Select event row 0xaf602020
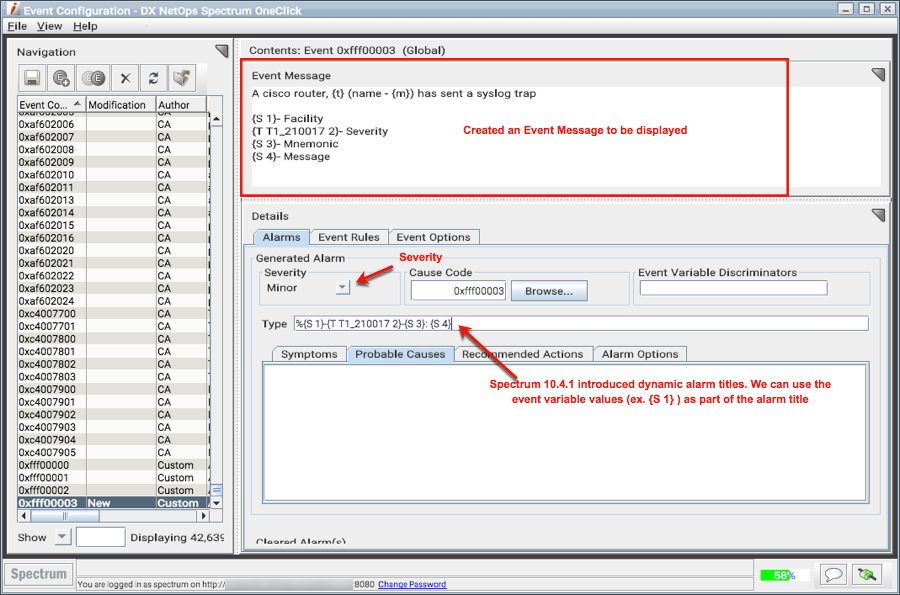900x595 pixels. [x=112, y=251]
